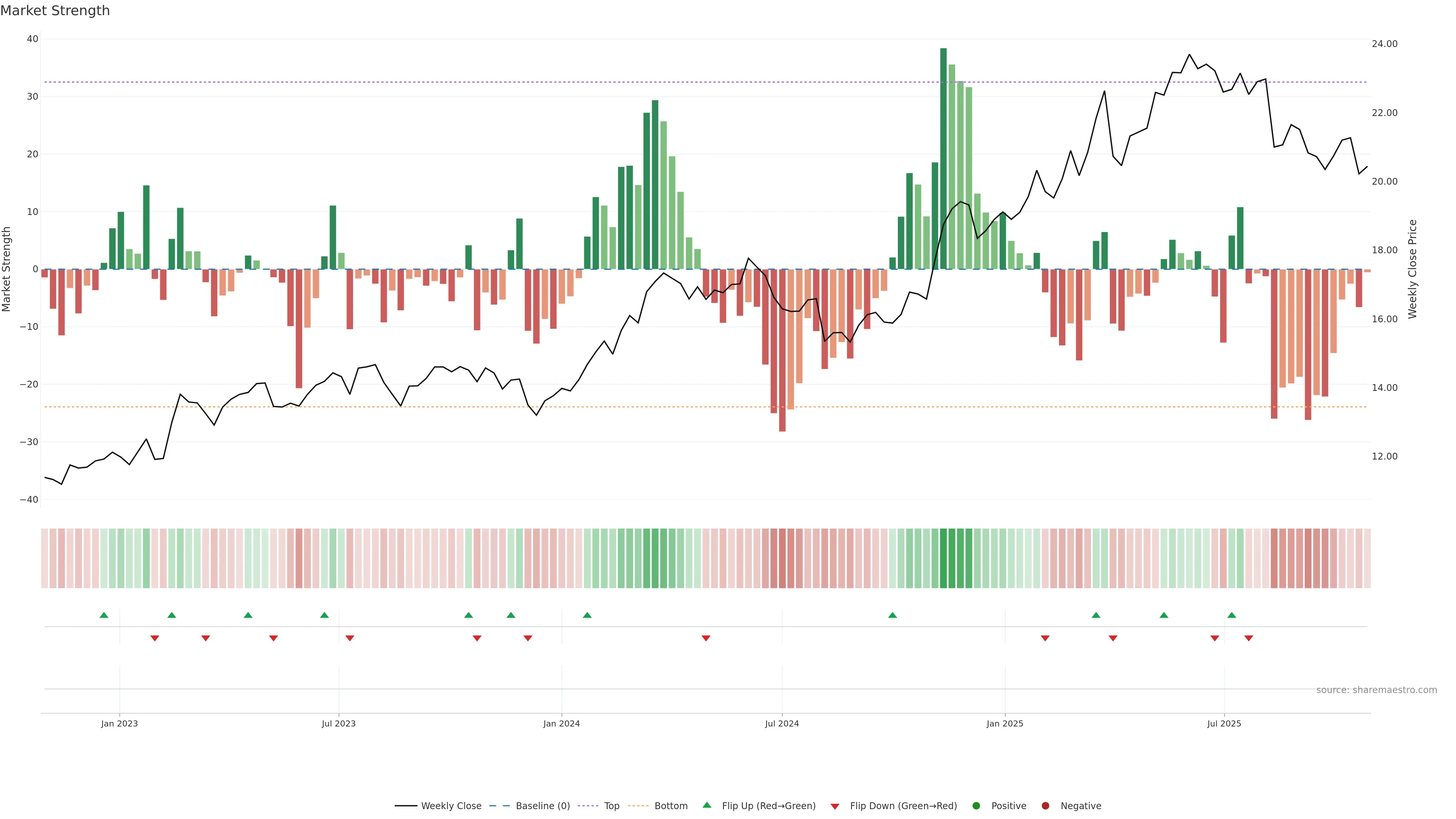Click the first green flip-up triangle marker
Screen dimensions: 1456x819
click(104, 615)
